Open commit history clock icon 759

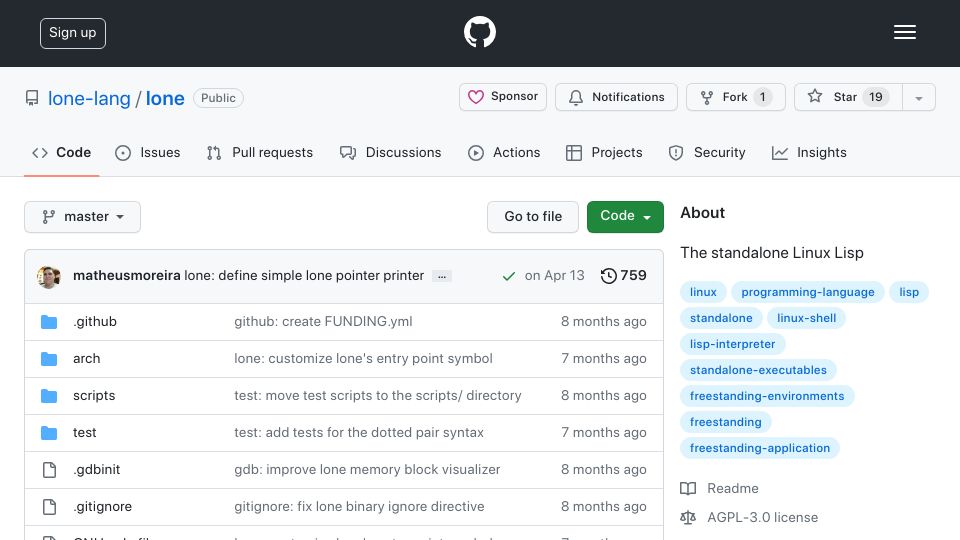click(x=608, y=276)
